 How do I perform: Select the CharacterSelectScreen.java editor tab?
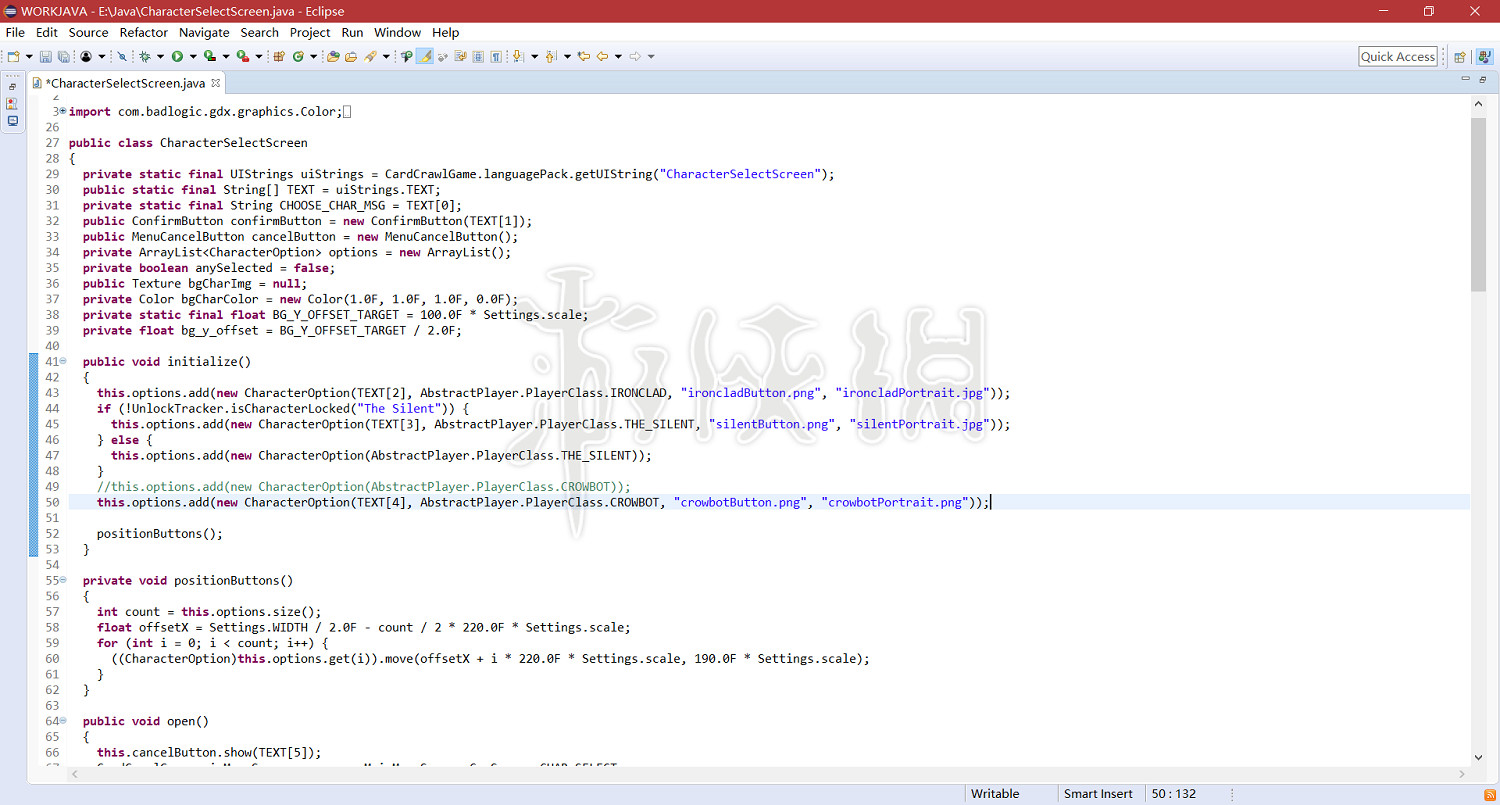click(x=125, y=83)
